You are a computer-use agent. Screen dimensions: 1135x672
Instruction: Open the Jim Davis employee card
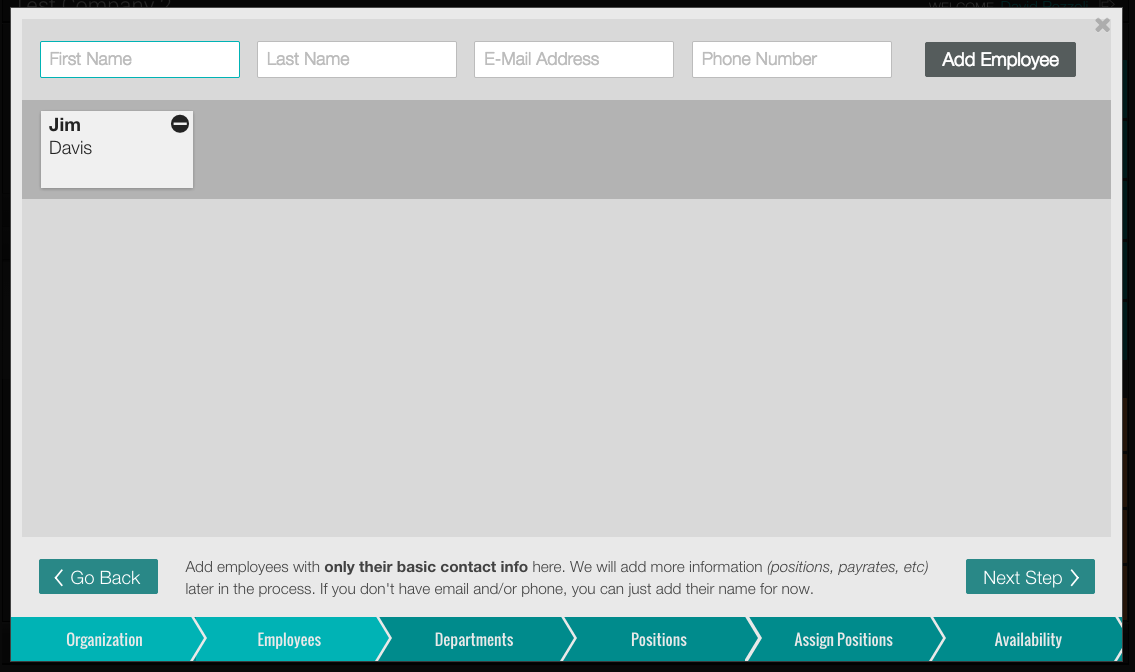pyautogui.click(x=117, y=149)
